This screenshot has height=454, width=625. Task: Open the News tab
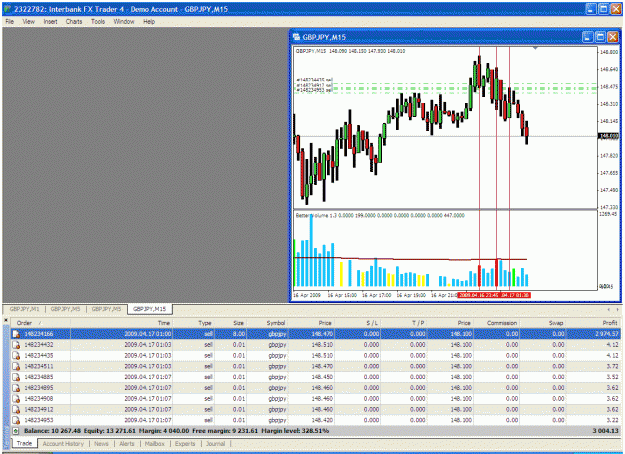[101, 444]
